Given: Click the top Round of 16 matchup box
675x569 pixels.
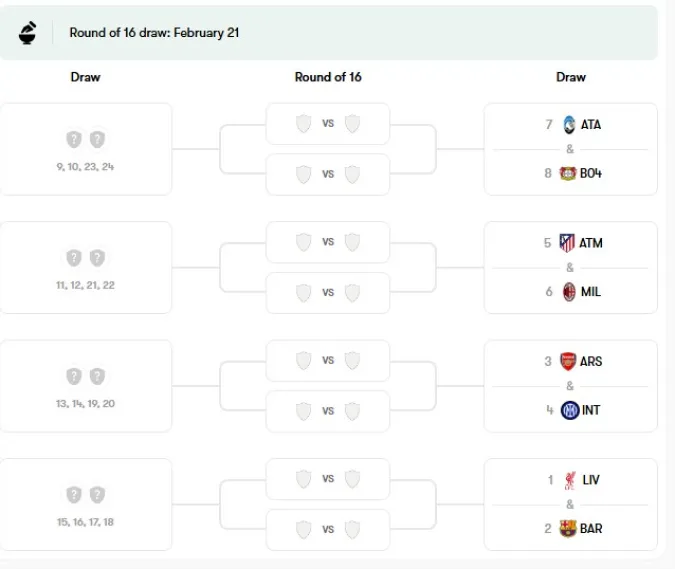Looking at the screenshot, I should pyautogui.click(x=328, y=124).
